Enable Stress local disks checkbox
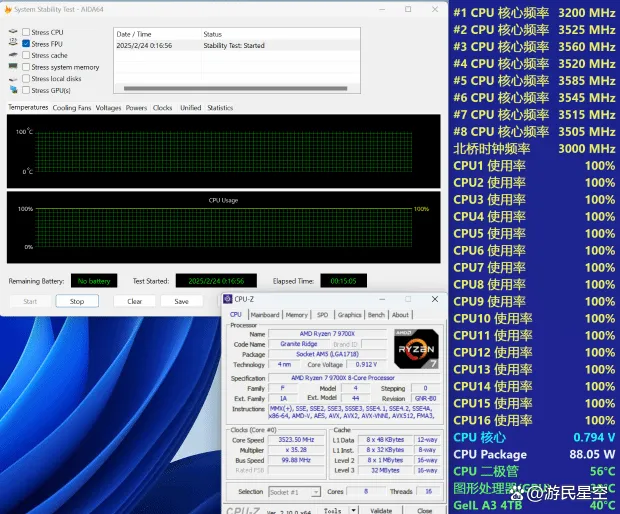 point(26,78)
